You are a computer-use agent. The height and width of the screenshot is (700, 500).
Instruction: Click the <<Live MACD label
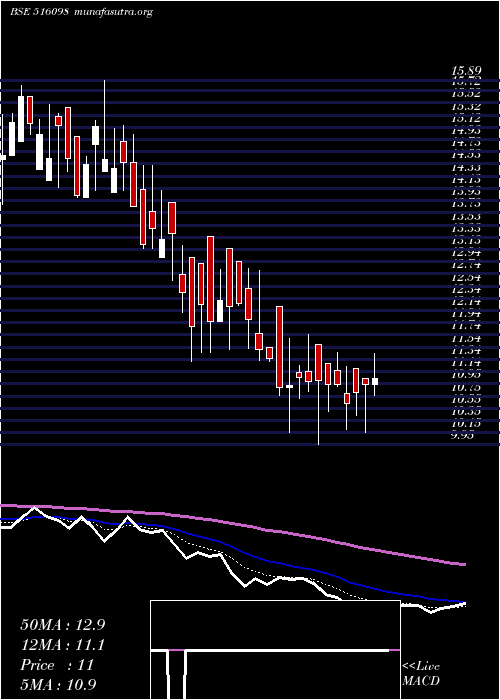[x=421, y=674]
